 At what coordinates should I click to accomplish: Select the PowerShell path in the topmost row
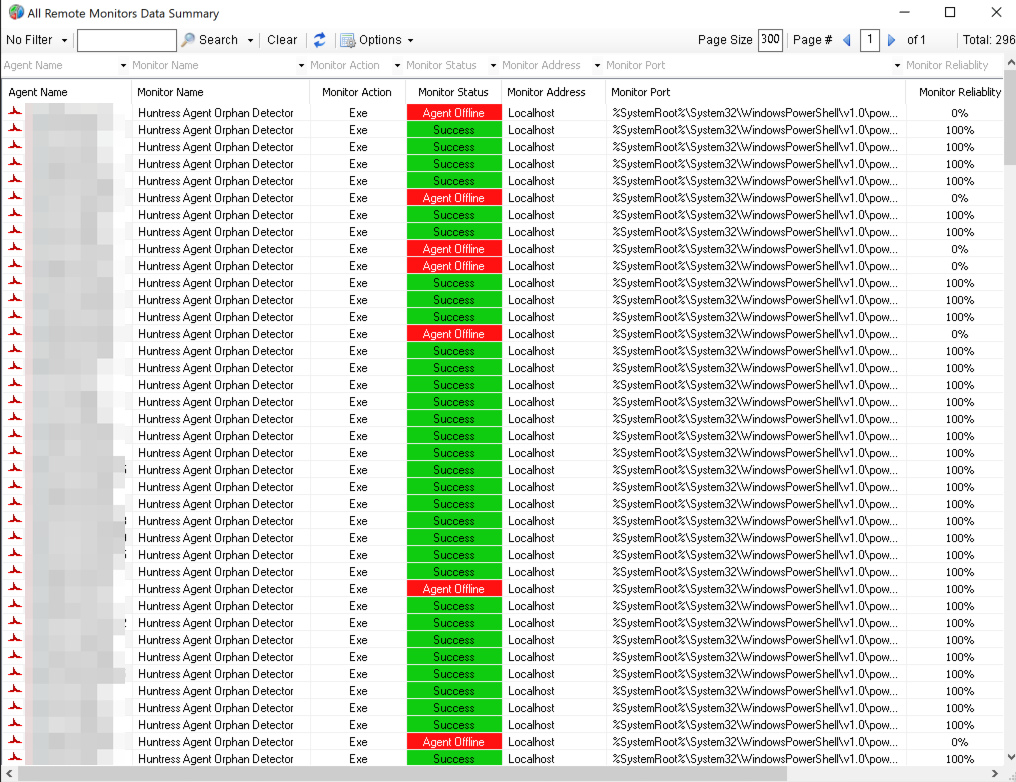coord(756,113)
